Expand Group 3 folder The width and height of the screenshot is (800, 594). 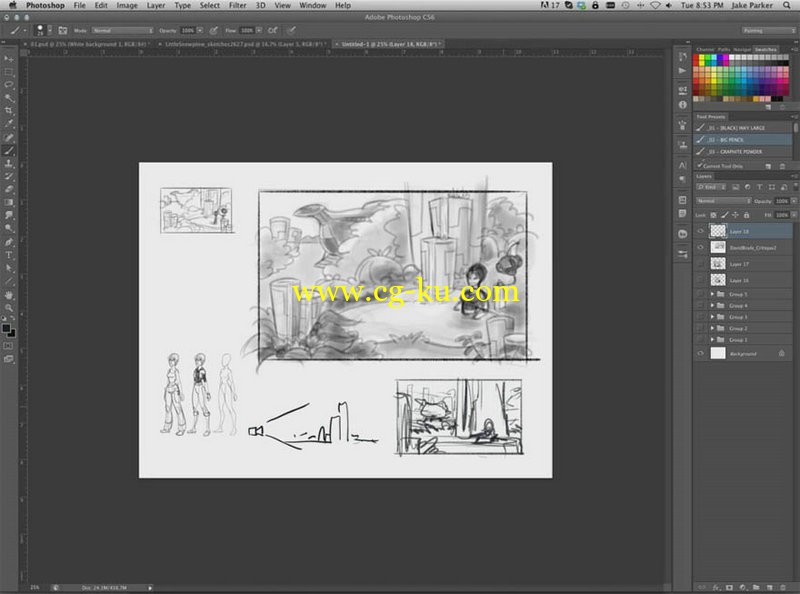[712, 317]
